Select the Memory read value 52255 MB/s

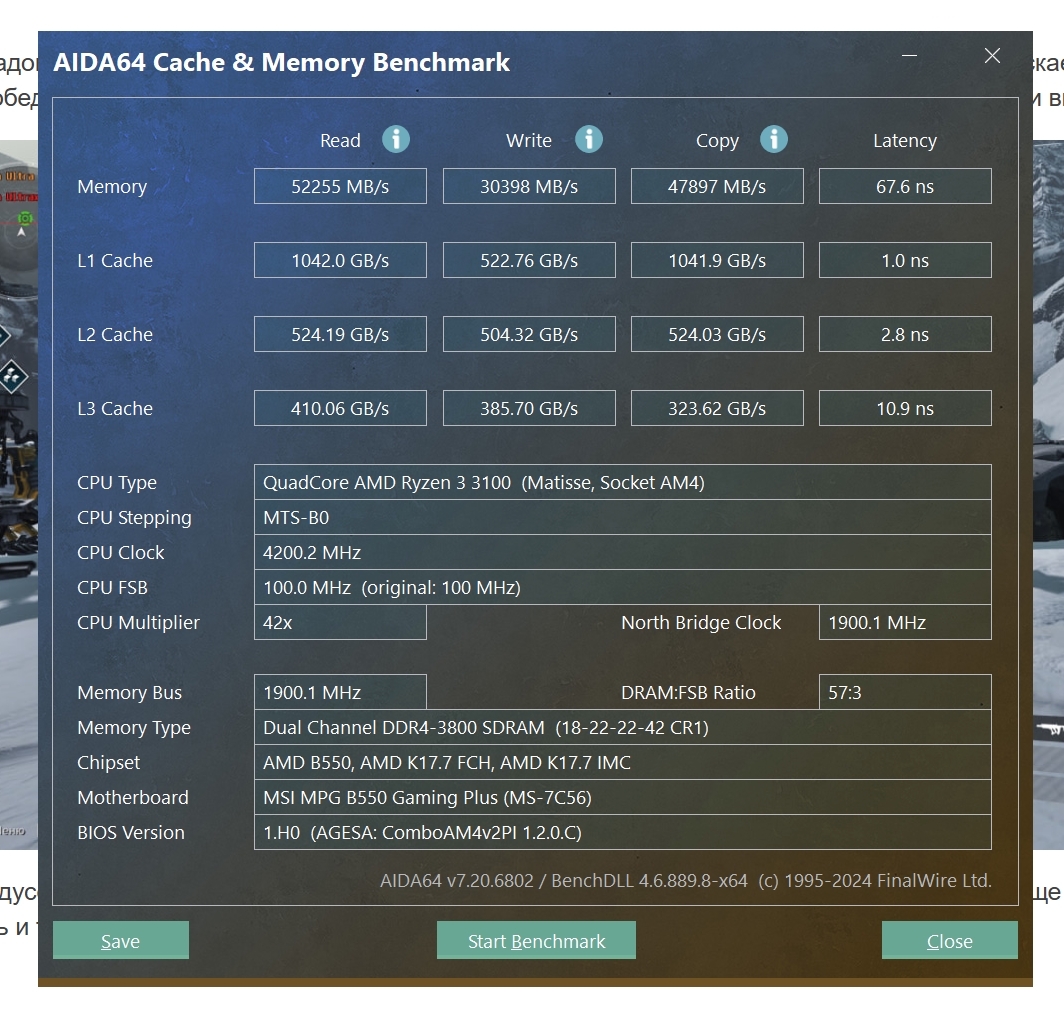click(340, 186)
